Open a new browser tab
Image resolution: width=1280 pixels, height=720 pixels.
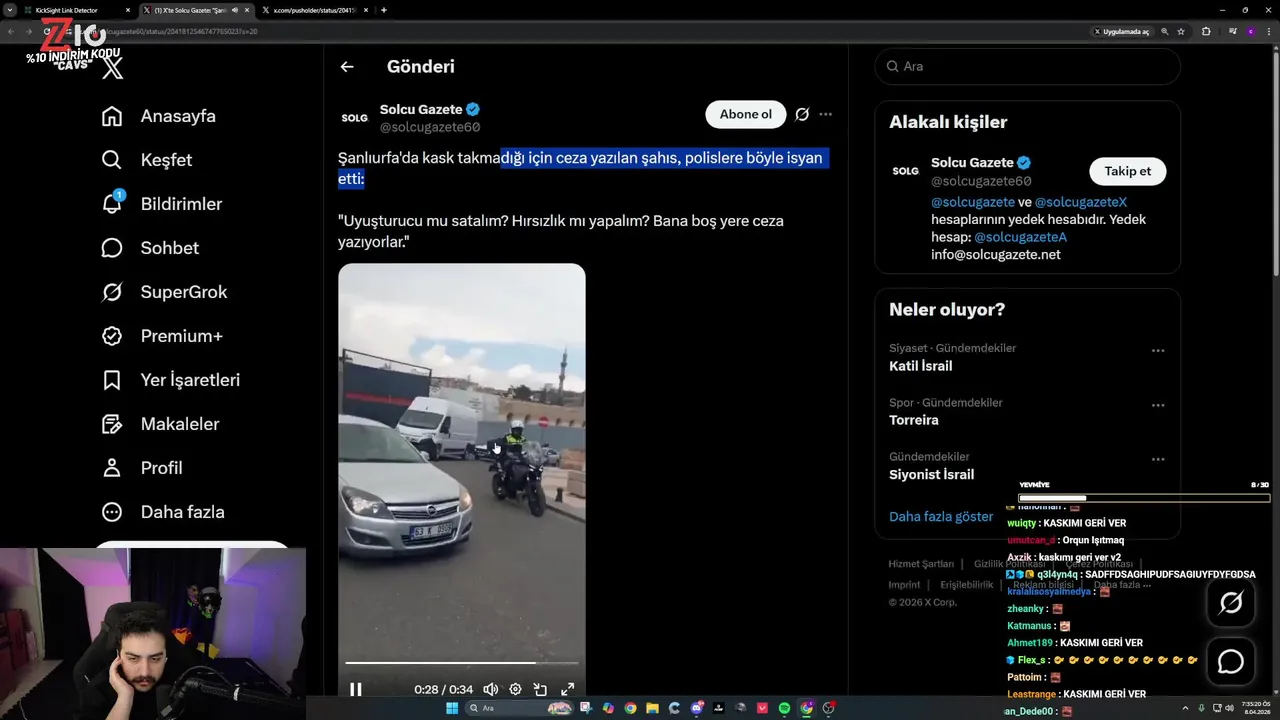(384, 10)
